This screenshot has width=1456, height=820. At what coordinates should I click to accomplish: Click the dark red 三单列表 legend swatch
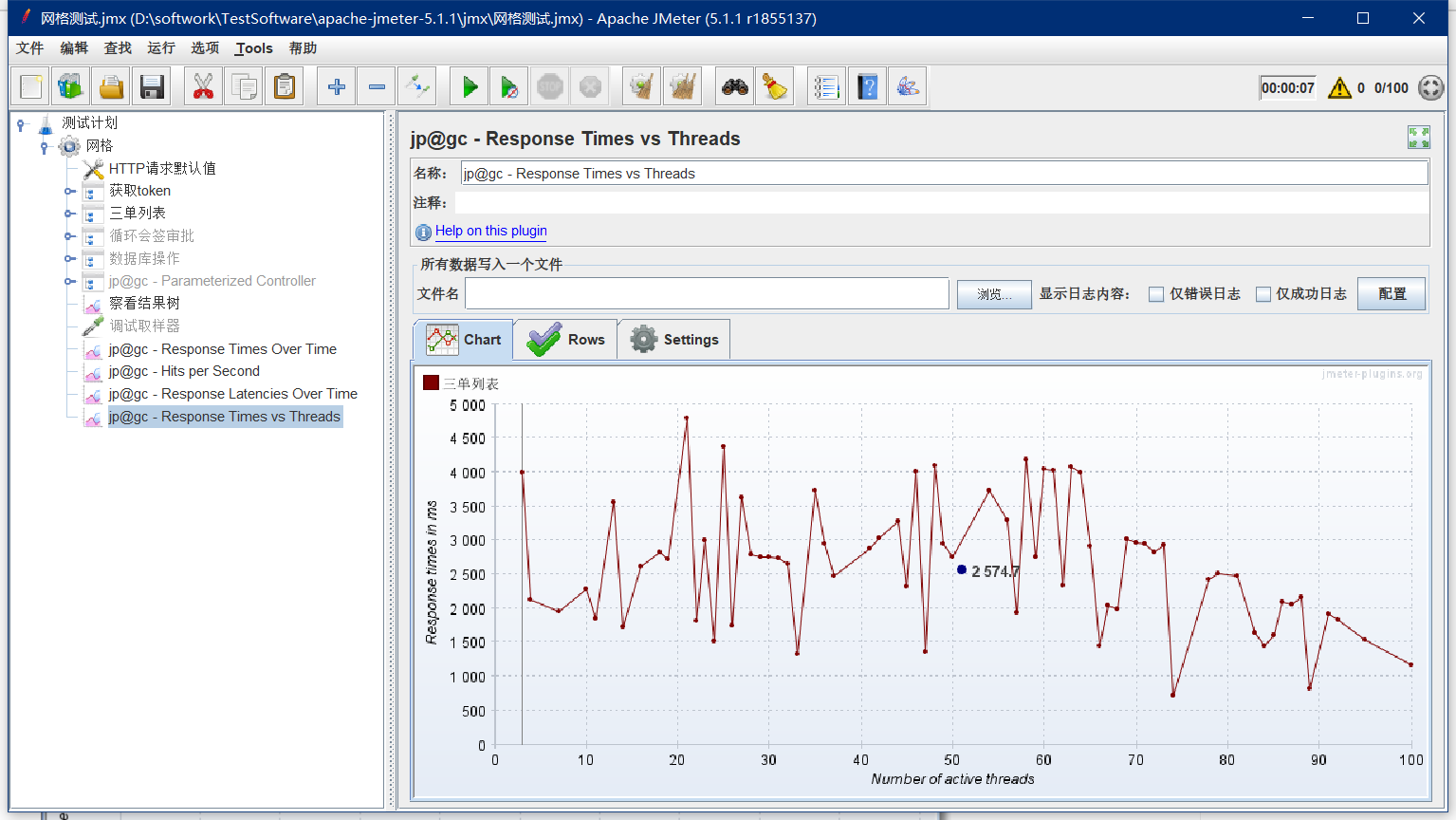[431, 382]
